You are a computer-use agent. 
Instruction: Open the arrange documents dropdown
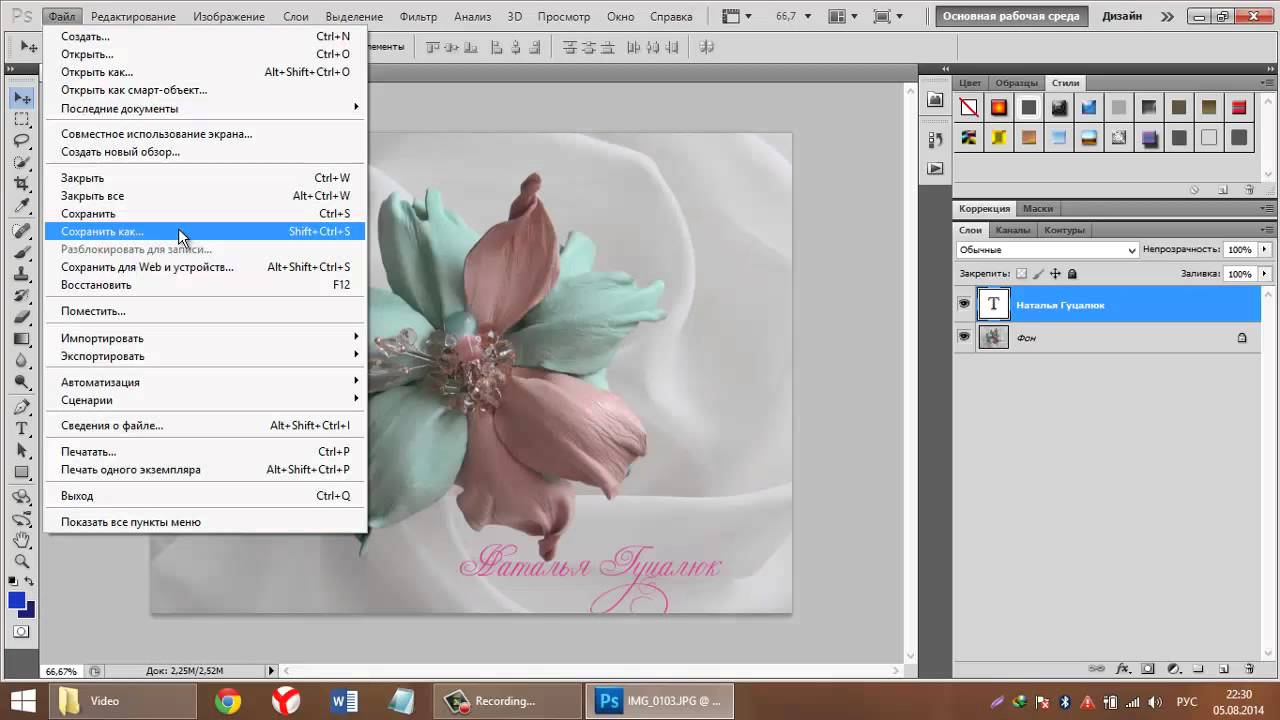842,16
